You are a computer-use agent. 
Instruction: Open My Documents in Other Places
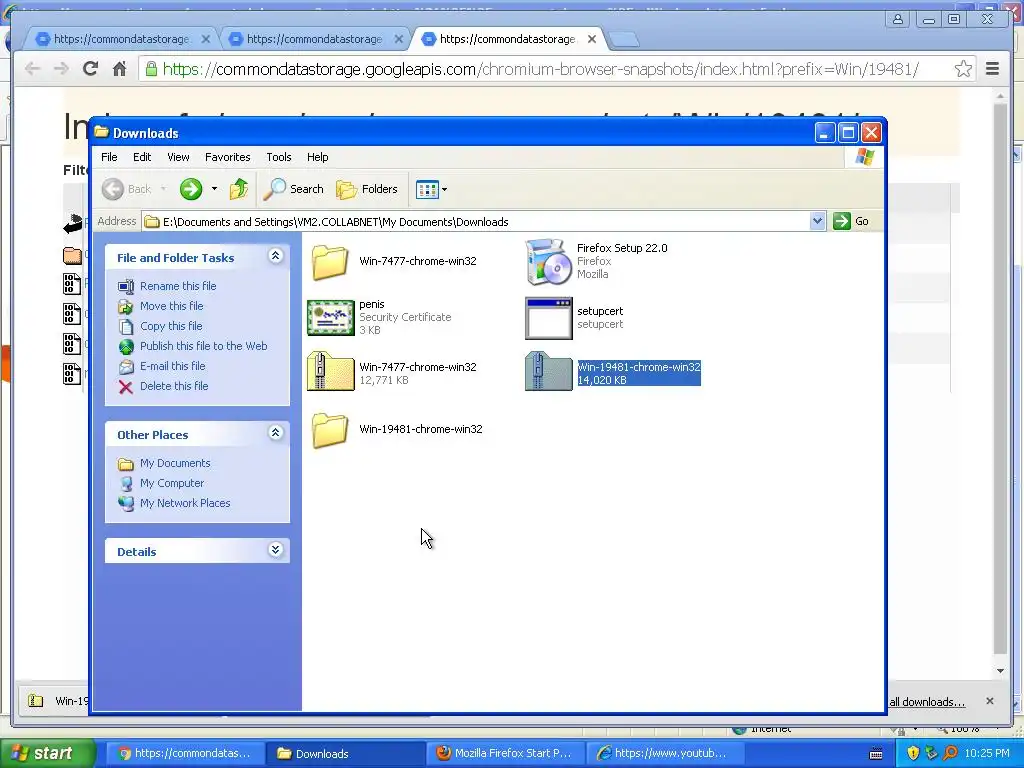pyautogui.click(x=175, y=463)
